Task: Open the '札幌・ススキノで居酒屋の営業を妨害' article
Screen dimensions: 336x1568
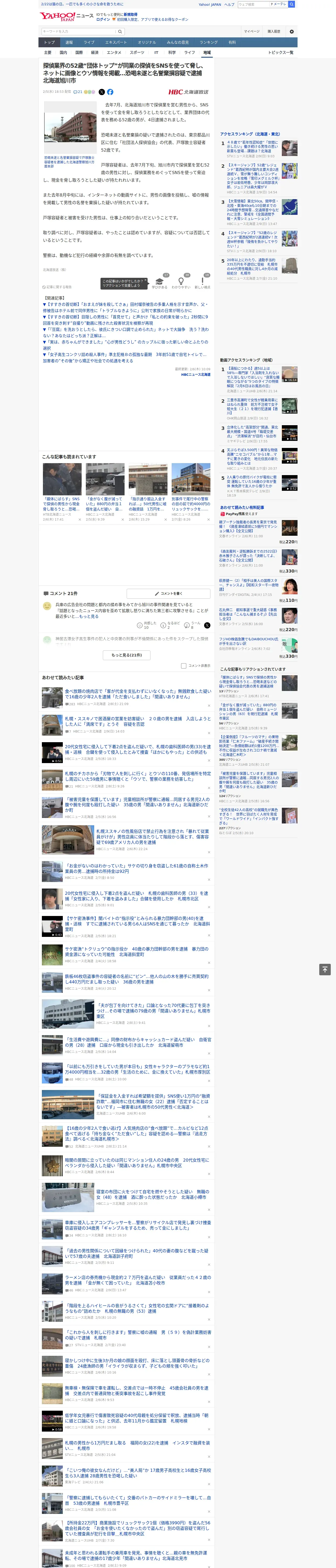Action: 138,722
